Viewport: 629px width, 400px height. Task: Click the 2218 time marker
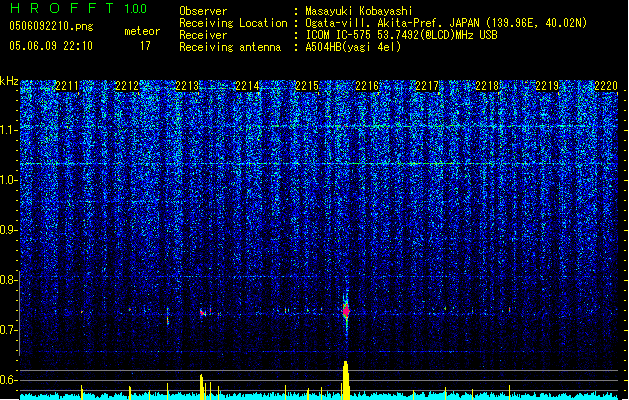click(x=487, y=86)
